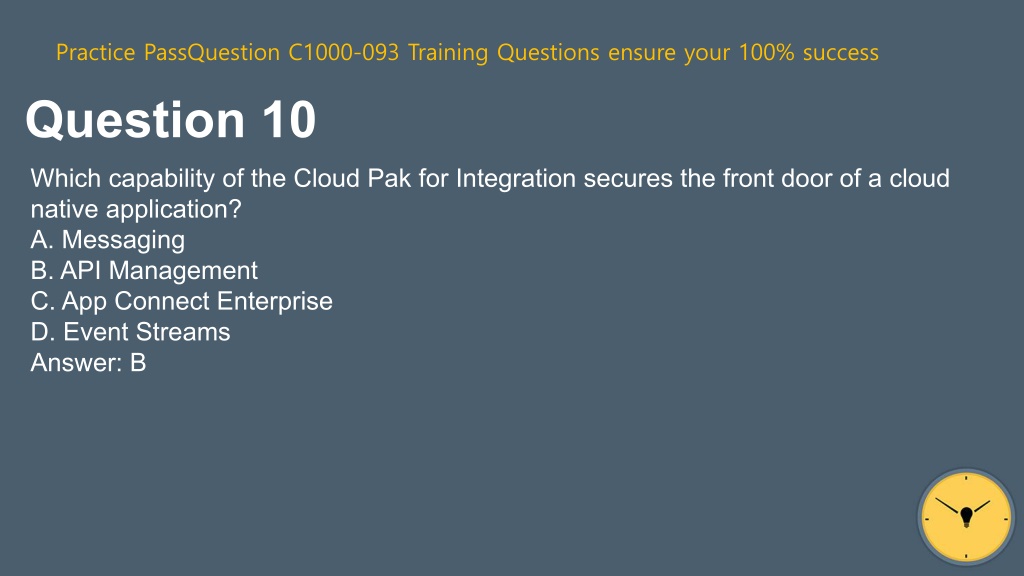
Task: Click the clock's longer hand
Action: pos(948,507)
